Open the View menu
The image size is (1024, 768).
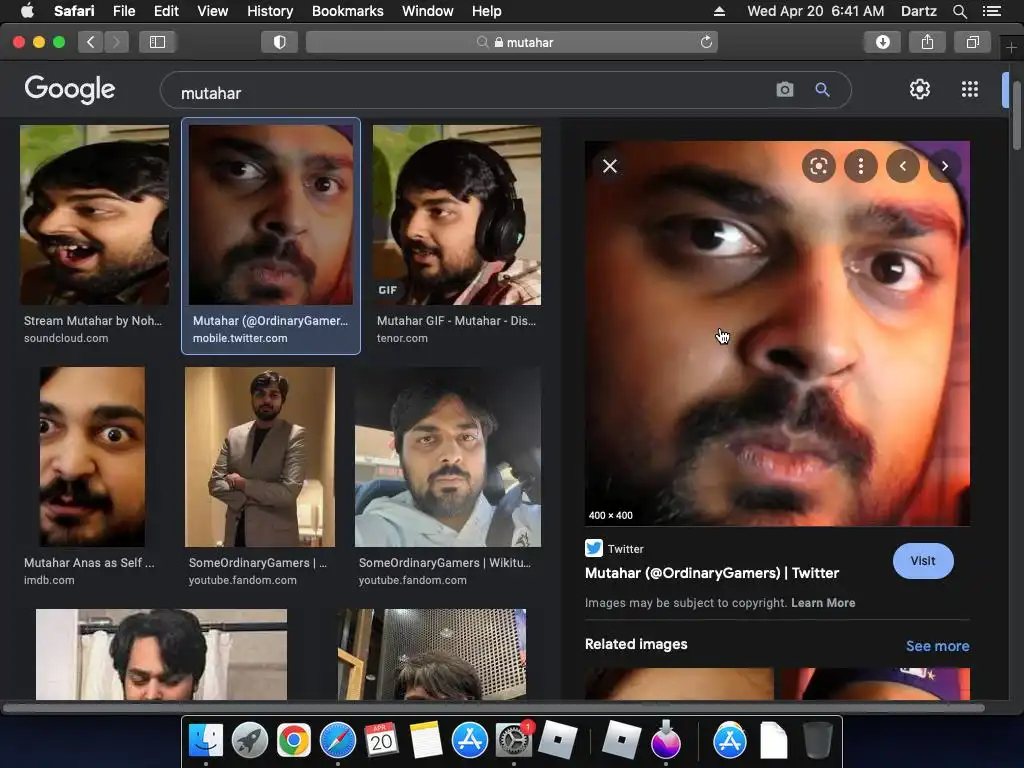(x=212, y=11)
